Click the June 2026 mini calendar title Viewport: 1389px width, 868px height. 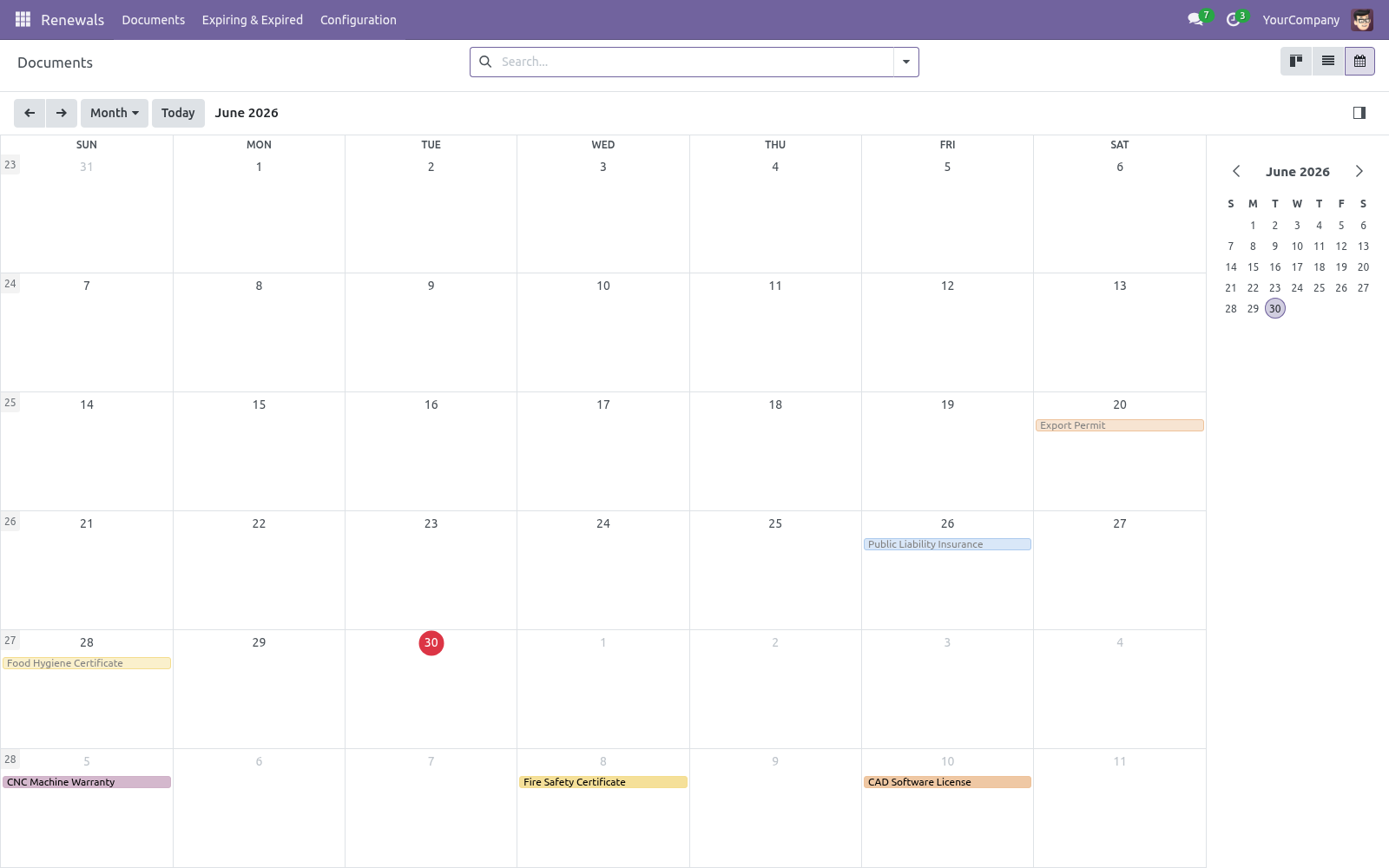1298,172
